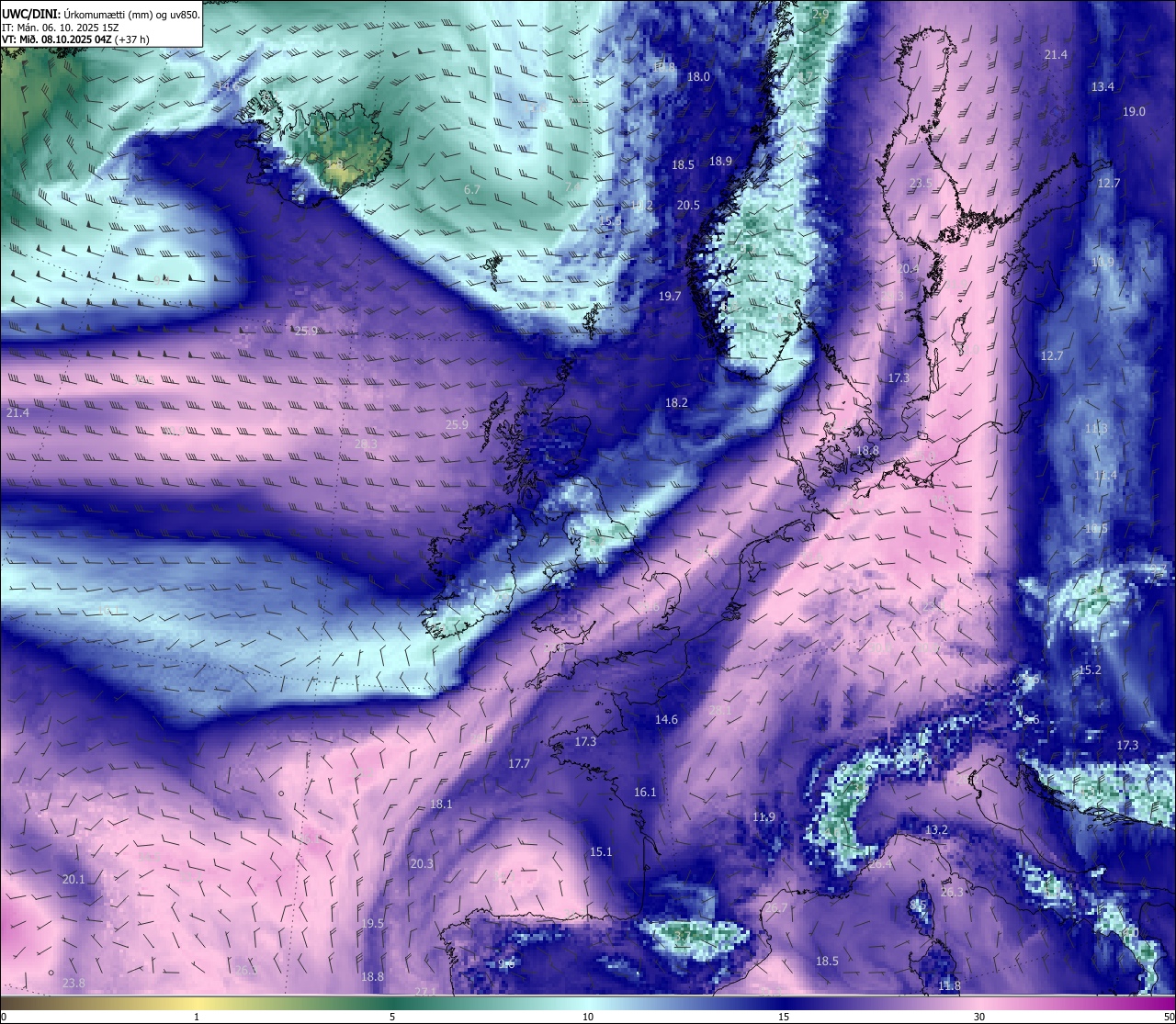1176x1024 pixels.
Task: Click the map value '11.8'
Action: pyautogui.click(x=950, y=985)
